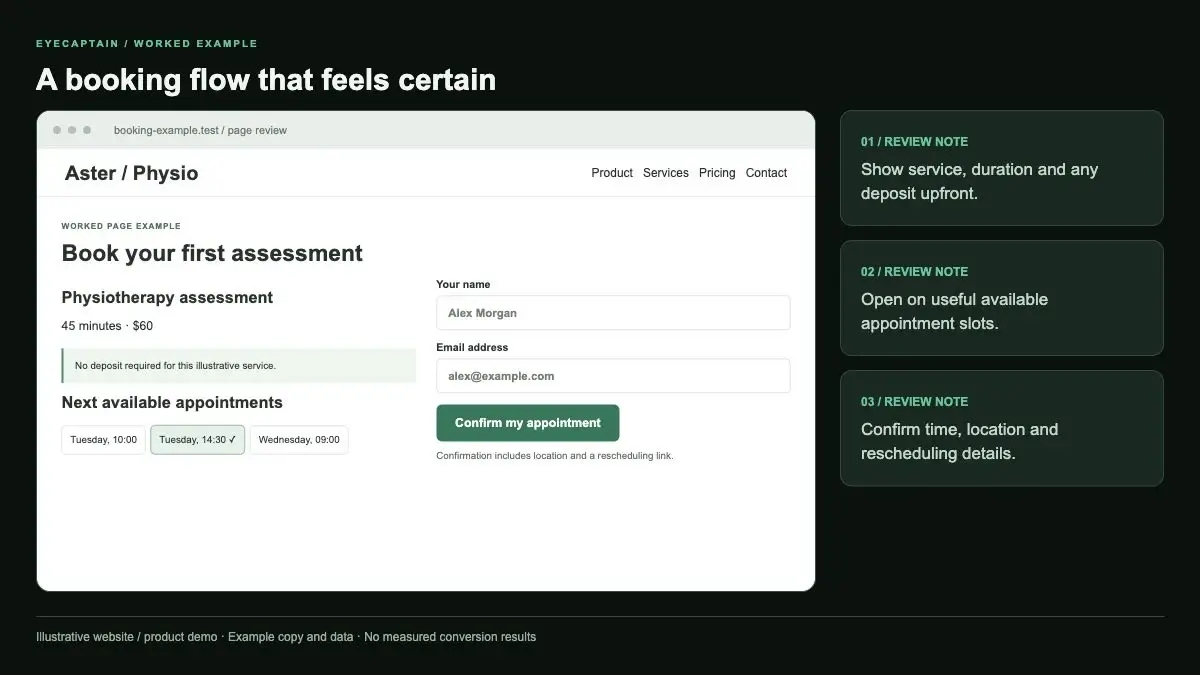Click the second gray browser window dot
The width and height of the screenshot is (1200, 675).
72,130
